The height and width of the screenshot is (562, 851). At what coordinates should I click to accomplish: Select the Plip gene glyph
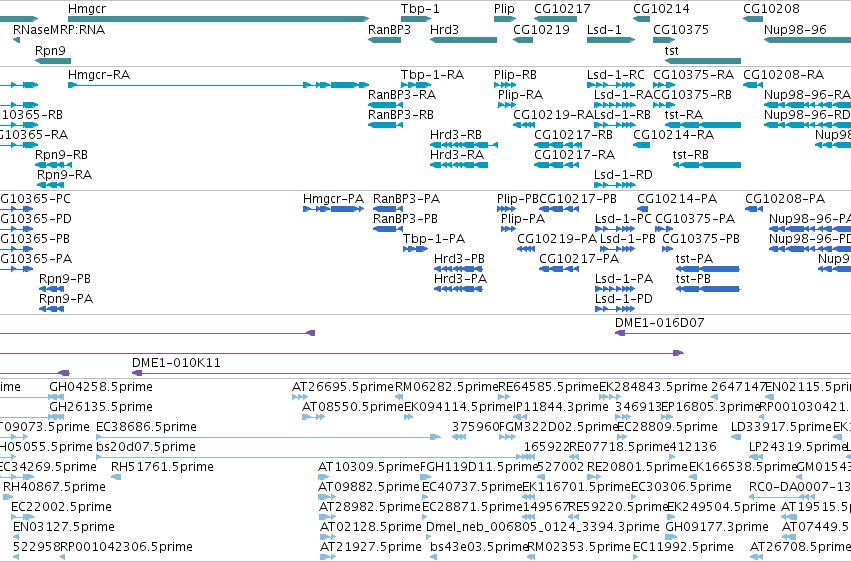(504, 20)
